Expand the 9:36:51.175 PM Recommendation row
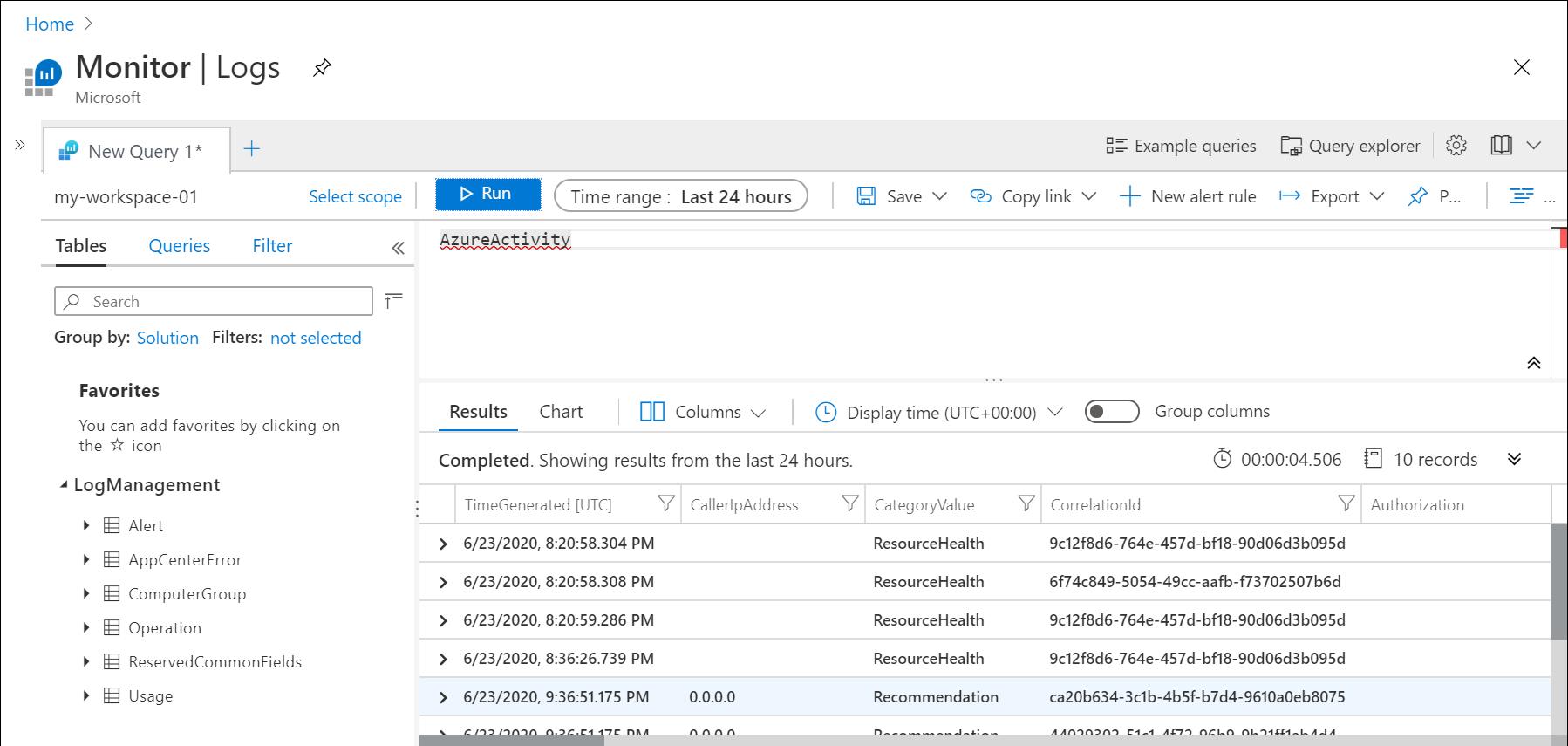This screenshot has height=746, width=1568. point(443,697)
